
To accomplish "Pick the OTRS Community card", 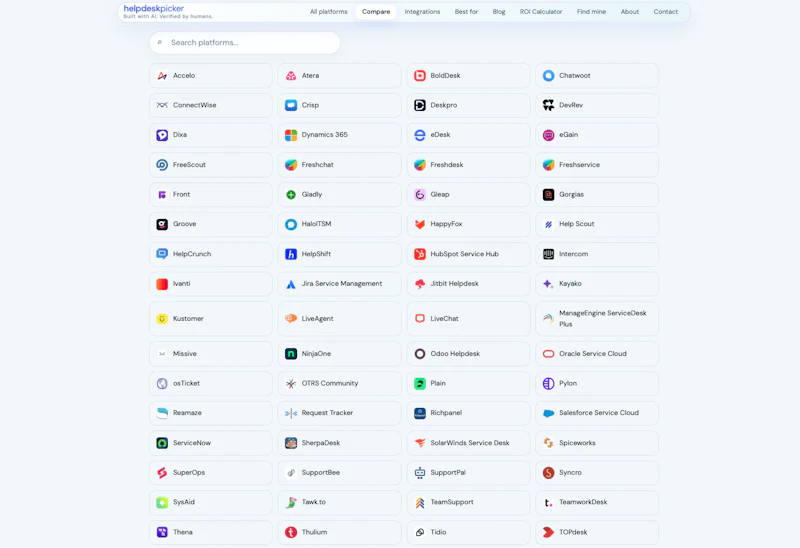I will click(x=339, y=383).
